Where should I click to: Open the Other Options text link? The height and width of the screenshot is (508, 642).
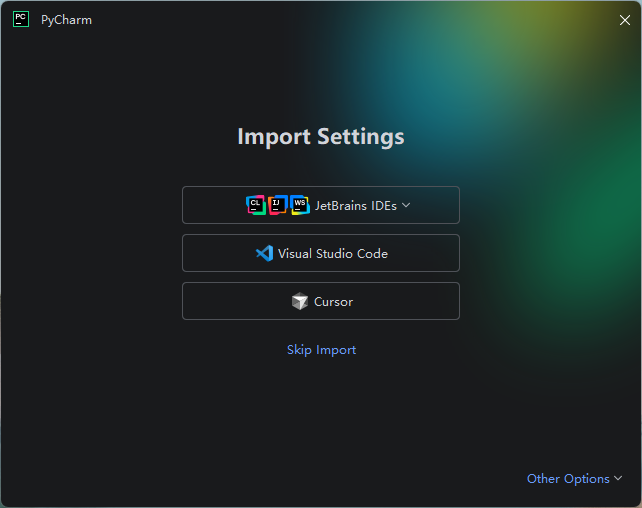567,479
